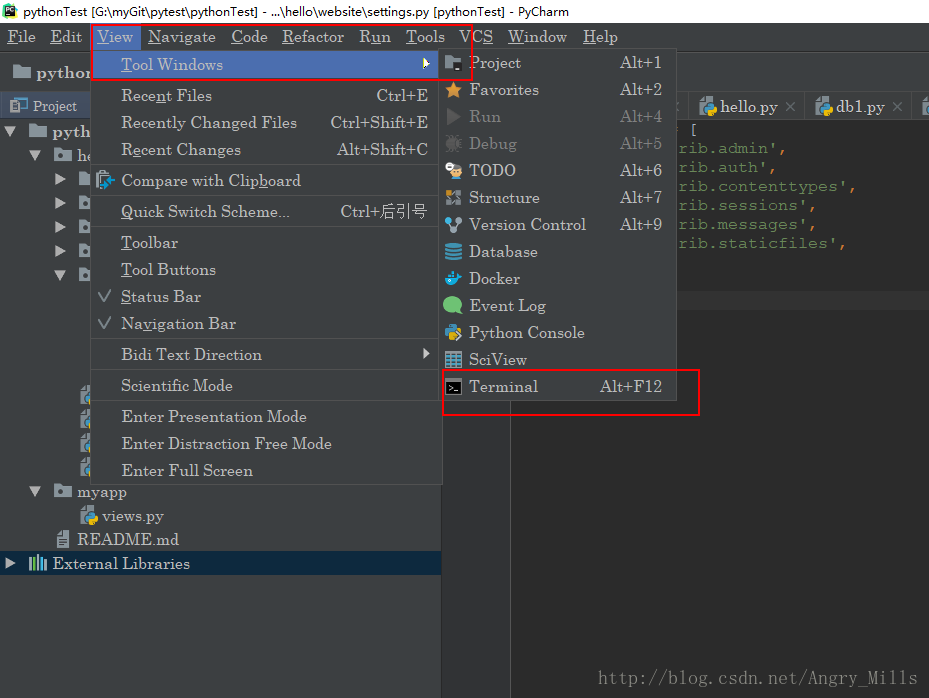The width and height of the screenshot is (929, 698).
Task: Toggle Scientific Mode
Action: [x=264, y=386]
